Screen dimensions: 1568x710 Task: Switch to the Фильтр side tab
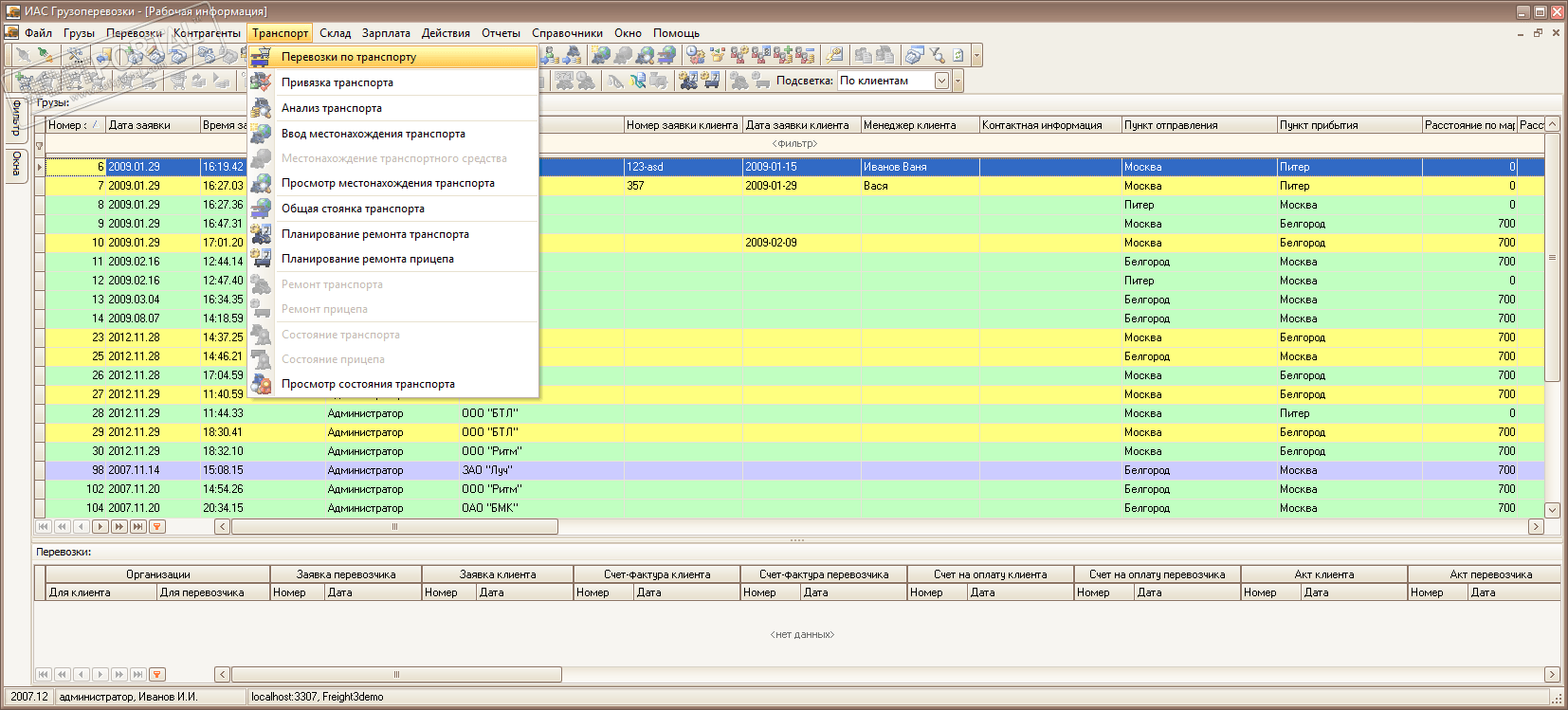point(16,118)
